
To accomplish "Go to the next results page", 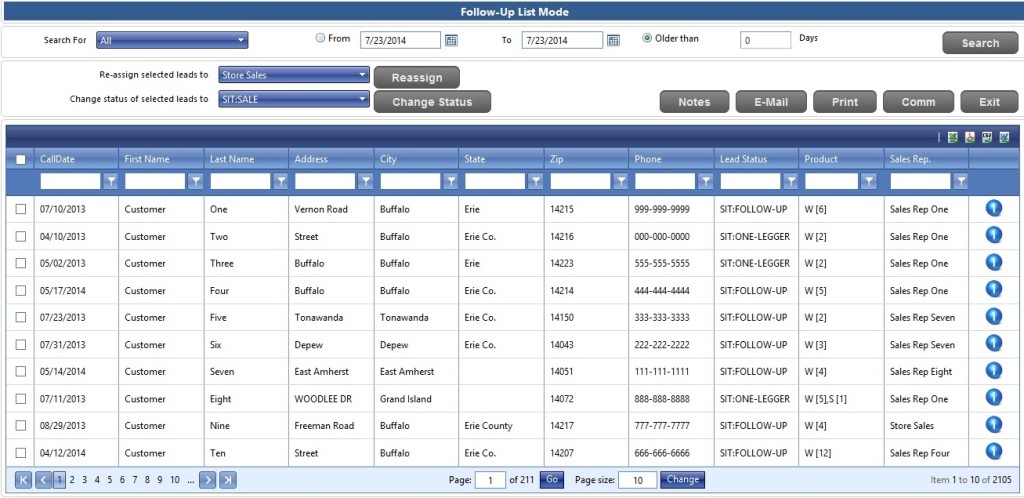I will click(x=208, y=480).
